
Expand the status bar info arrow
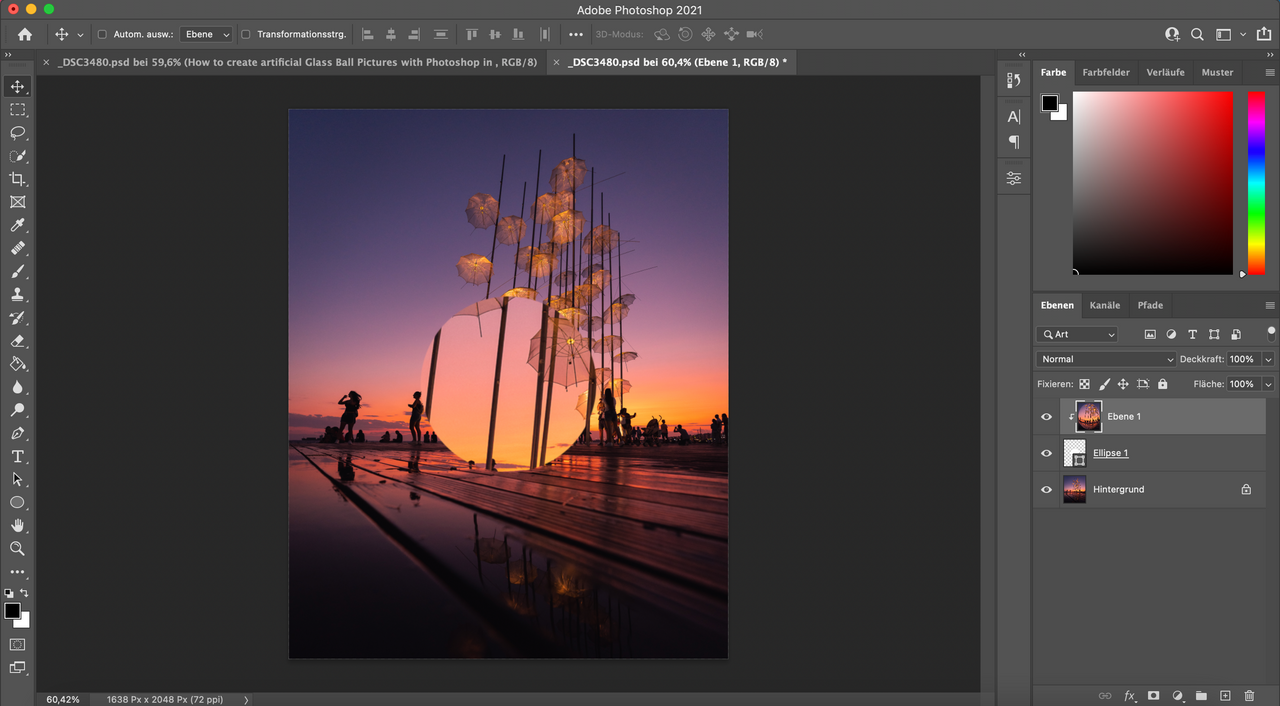click(246, 700)
